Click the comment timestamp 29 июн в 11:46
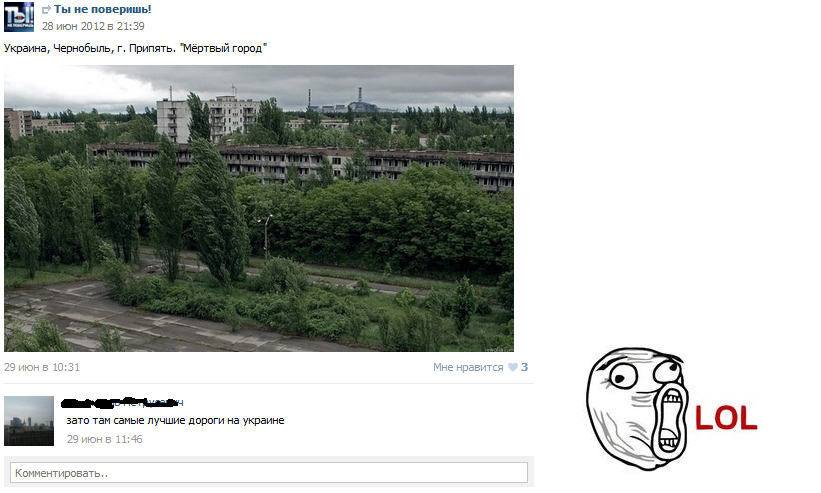 (105, 439)
